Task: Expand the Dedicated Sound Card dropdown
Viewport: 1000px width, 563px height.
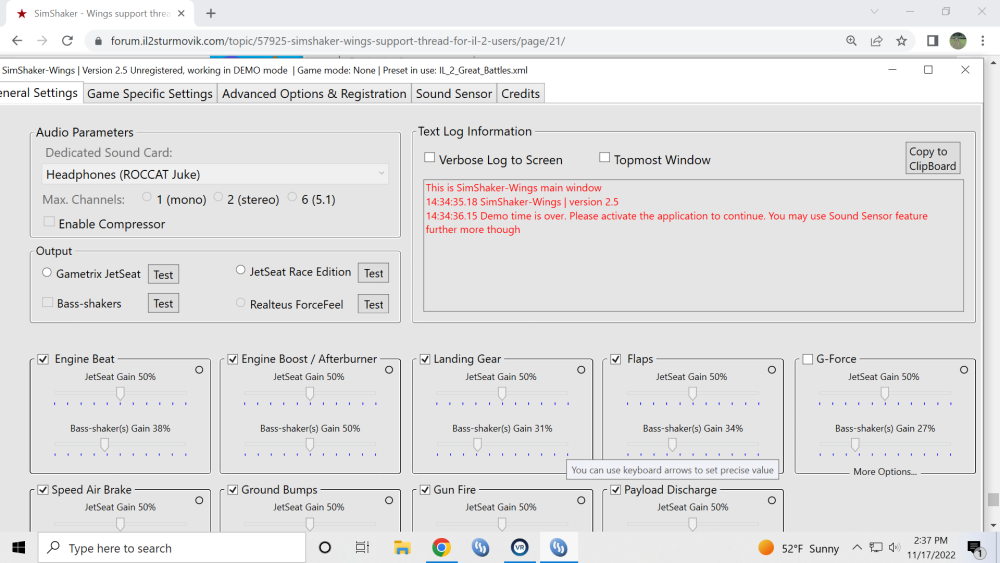Action: (216, 174)
